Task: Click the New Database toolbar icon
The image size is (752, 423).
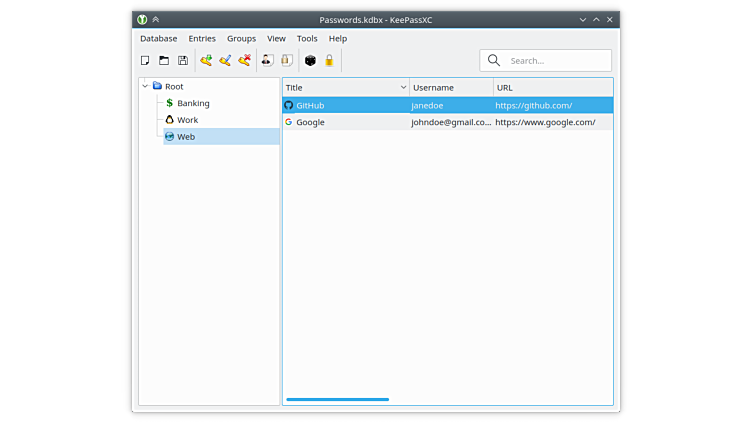Action: 145,61
